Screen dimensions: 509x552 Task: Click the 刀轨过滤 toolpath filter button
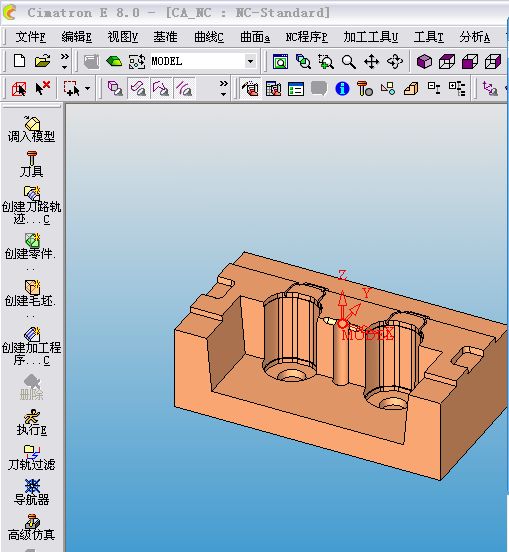pyautogui.click(x=32, y=458)
